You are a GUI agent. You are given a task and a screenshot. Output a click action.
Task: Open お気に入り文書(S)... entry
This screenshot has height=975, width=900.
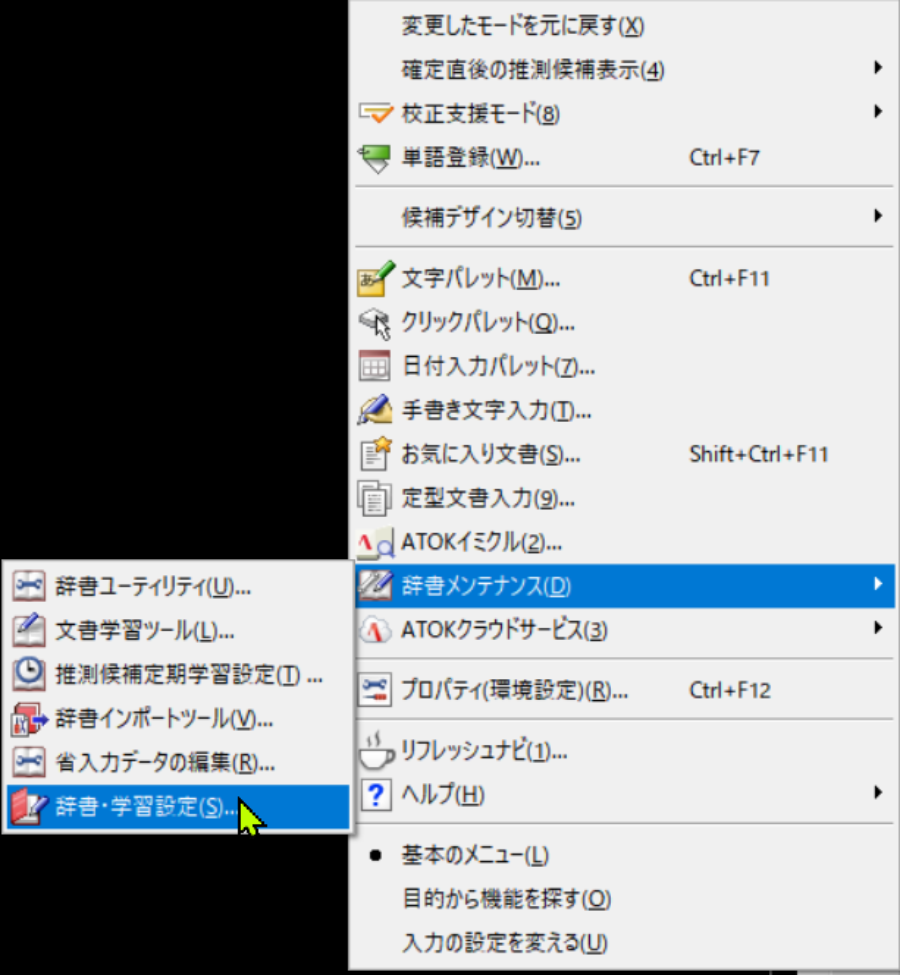(x=624, y=454)
